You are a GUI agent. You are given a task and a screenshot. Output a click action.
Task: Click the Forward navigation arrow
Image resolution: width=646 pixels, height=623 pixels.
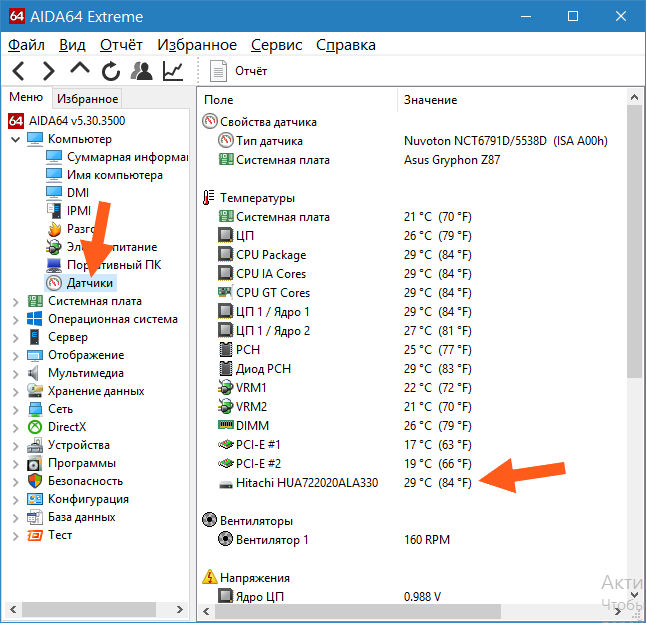click(48, 71)
